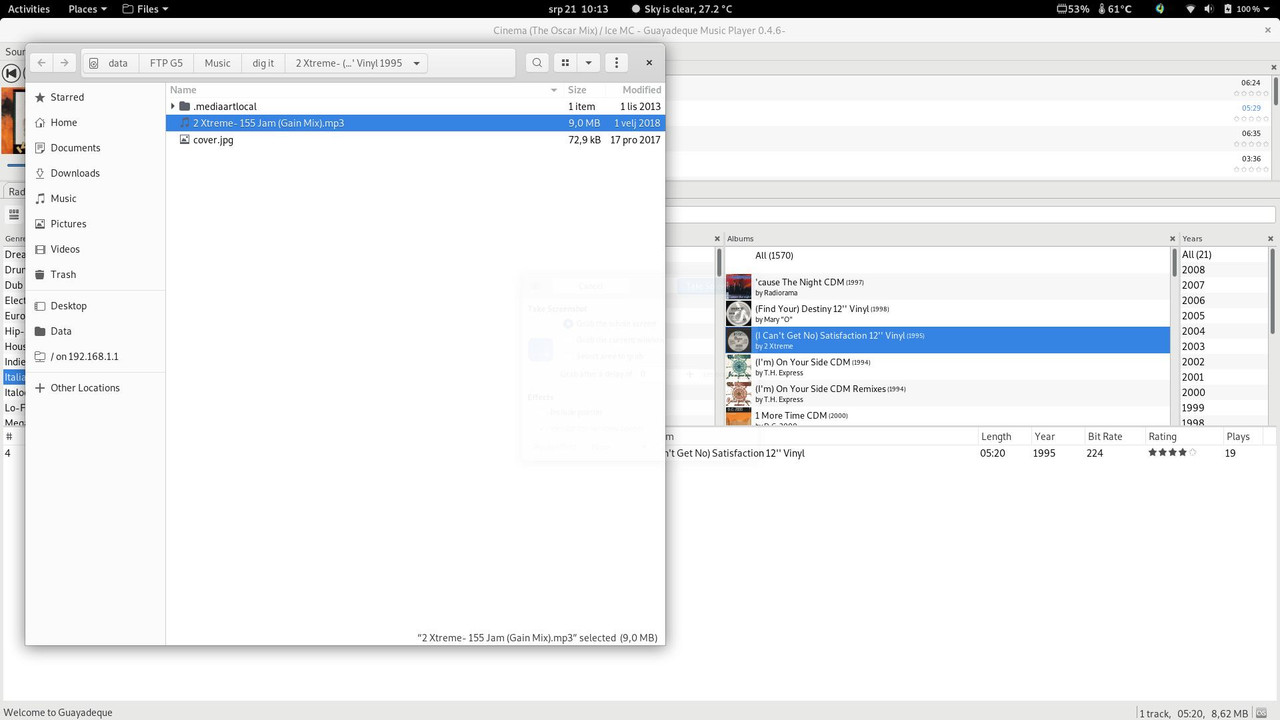Screen dimensions: 1280x720
Task: Sort tracks by Bit Rate column
Action: tap(1113, 437)
